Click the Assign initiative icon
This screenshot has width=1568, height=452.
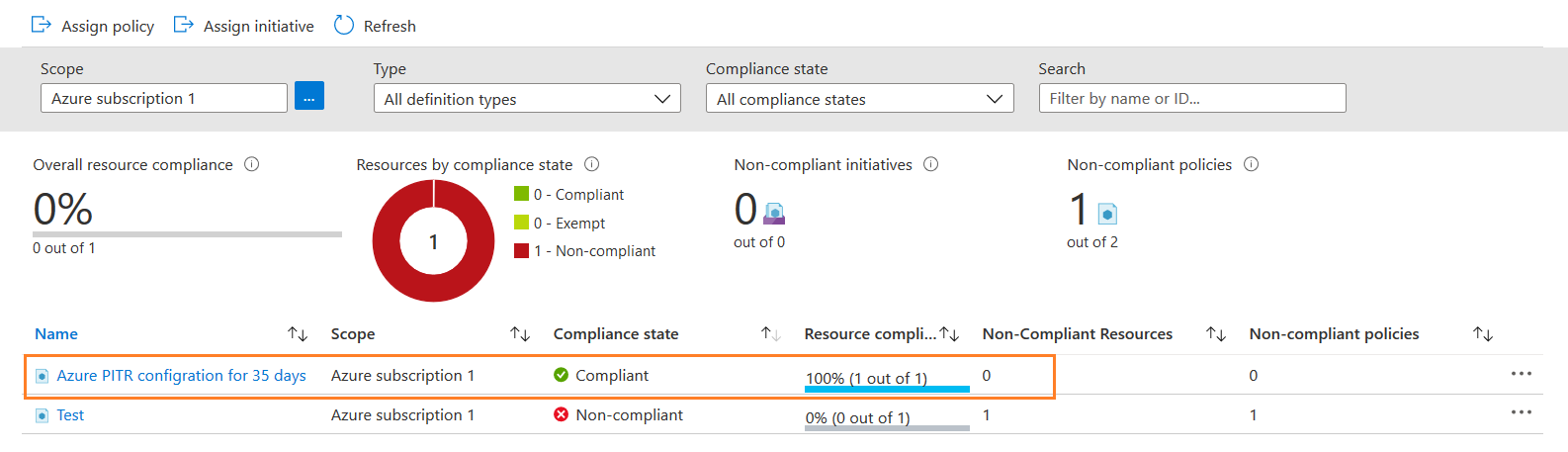click(x=183, y=25)
